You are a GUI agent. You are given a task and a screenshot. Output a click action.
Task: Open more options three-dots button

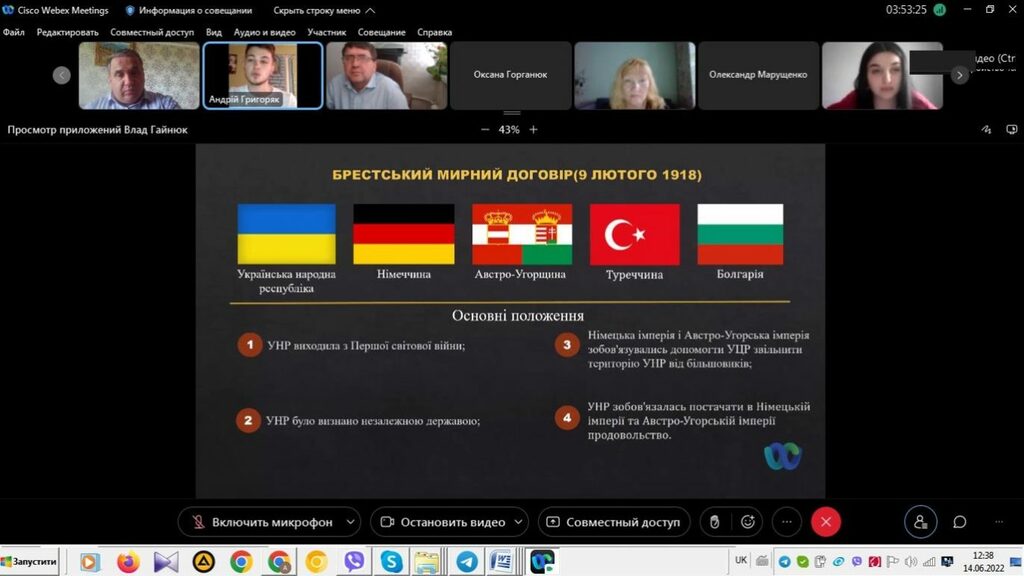pyautogui.click(x=787, y=522)
